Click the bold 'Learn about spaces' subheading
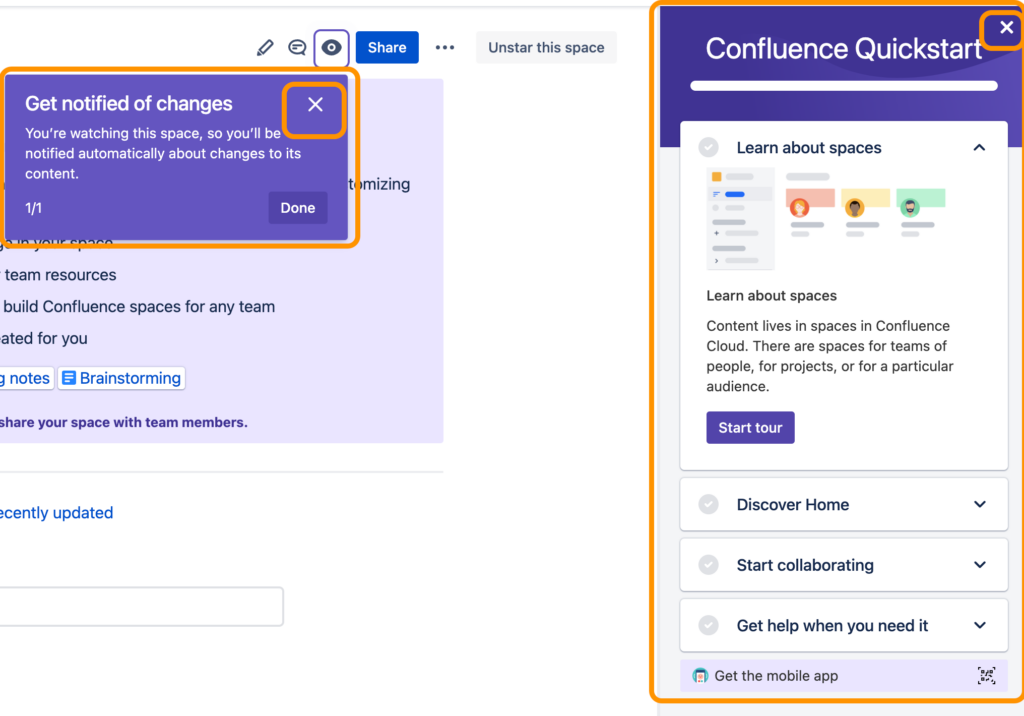The image size is (1024, 716). [771, 296]
